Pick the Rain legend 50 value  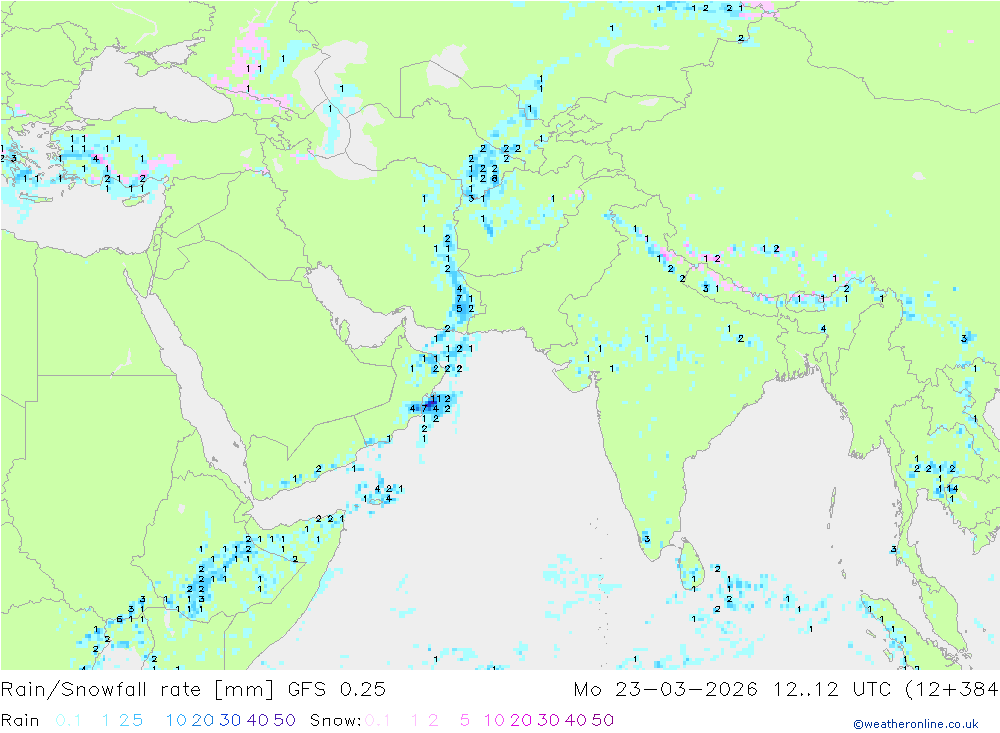[x=284, y=720]
